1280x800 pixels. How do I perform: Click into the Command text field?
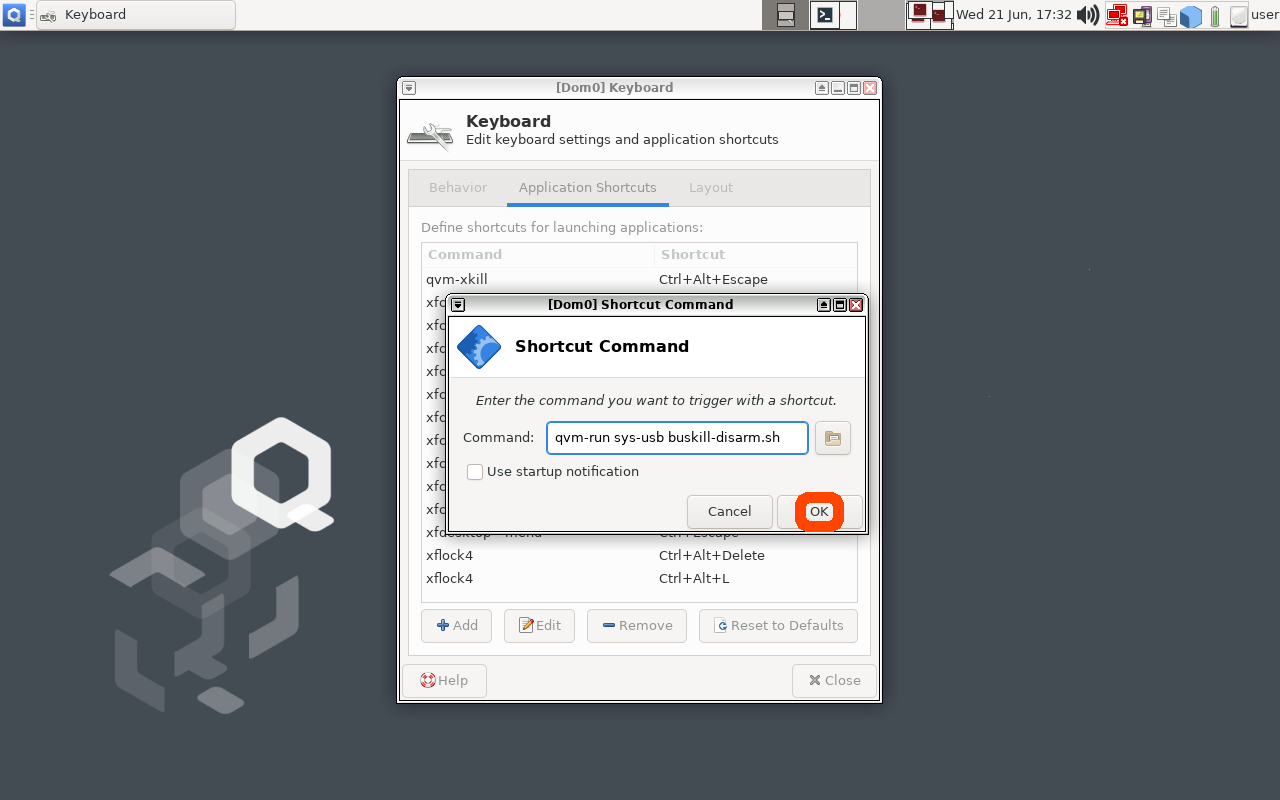pyautogui.click(x=677, y=438)
